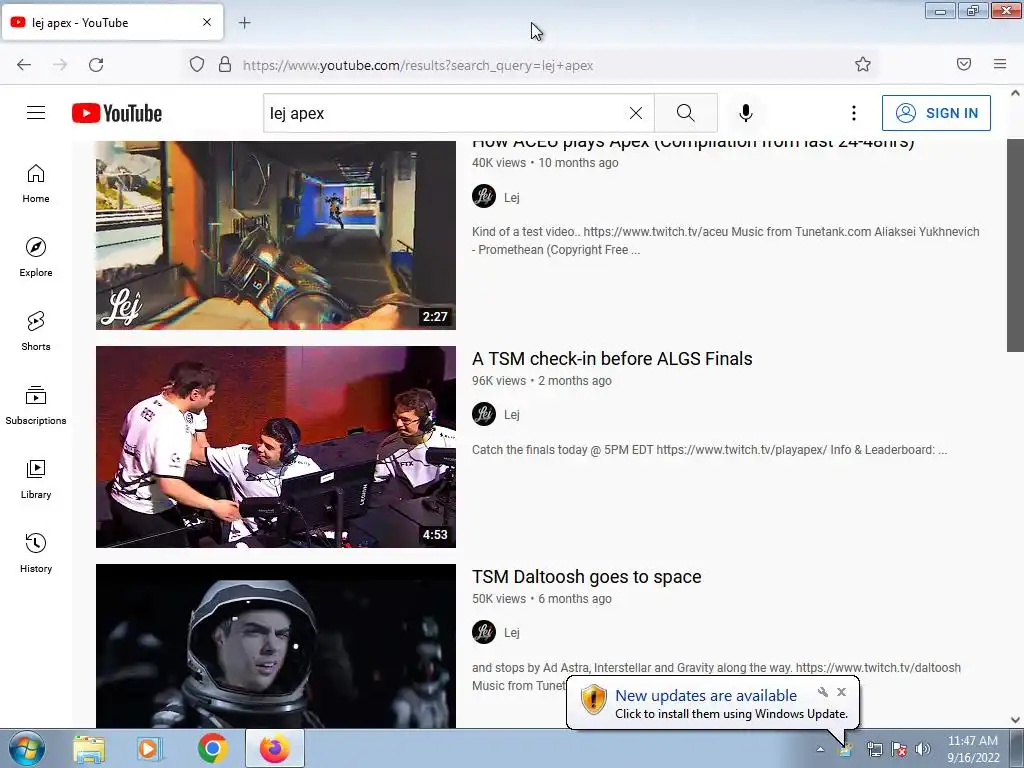Click 'New updates are available' notification
The height and width of the screenshot is (768, 1024).
tap(706, 696)
